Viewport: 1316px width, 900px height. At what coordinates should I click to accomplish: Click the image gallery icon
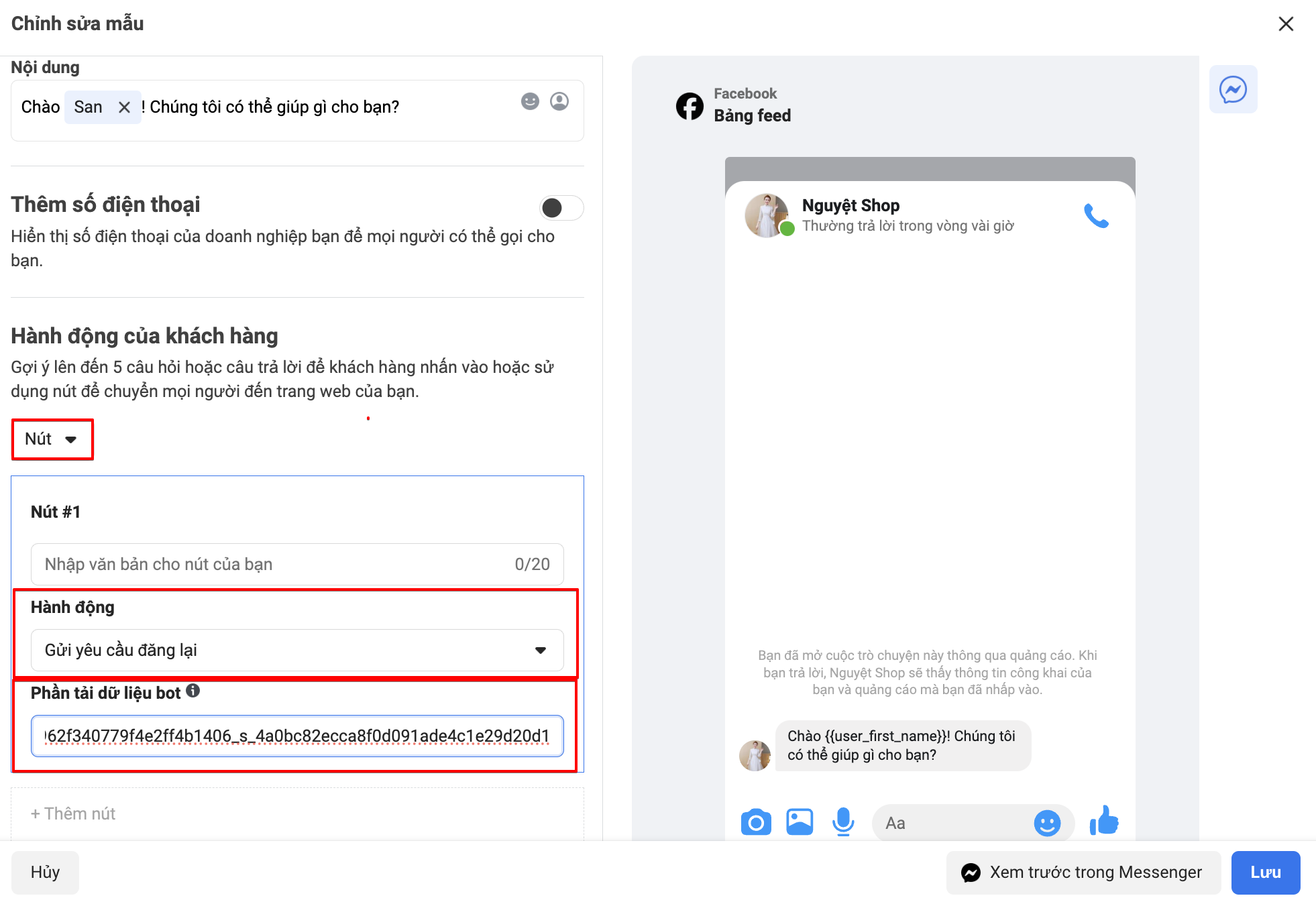click(800, 822)
